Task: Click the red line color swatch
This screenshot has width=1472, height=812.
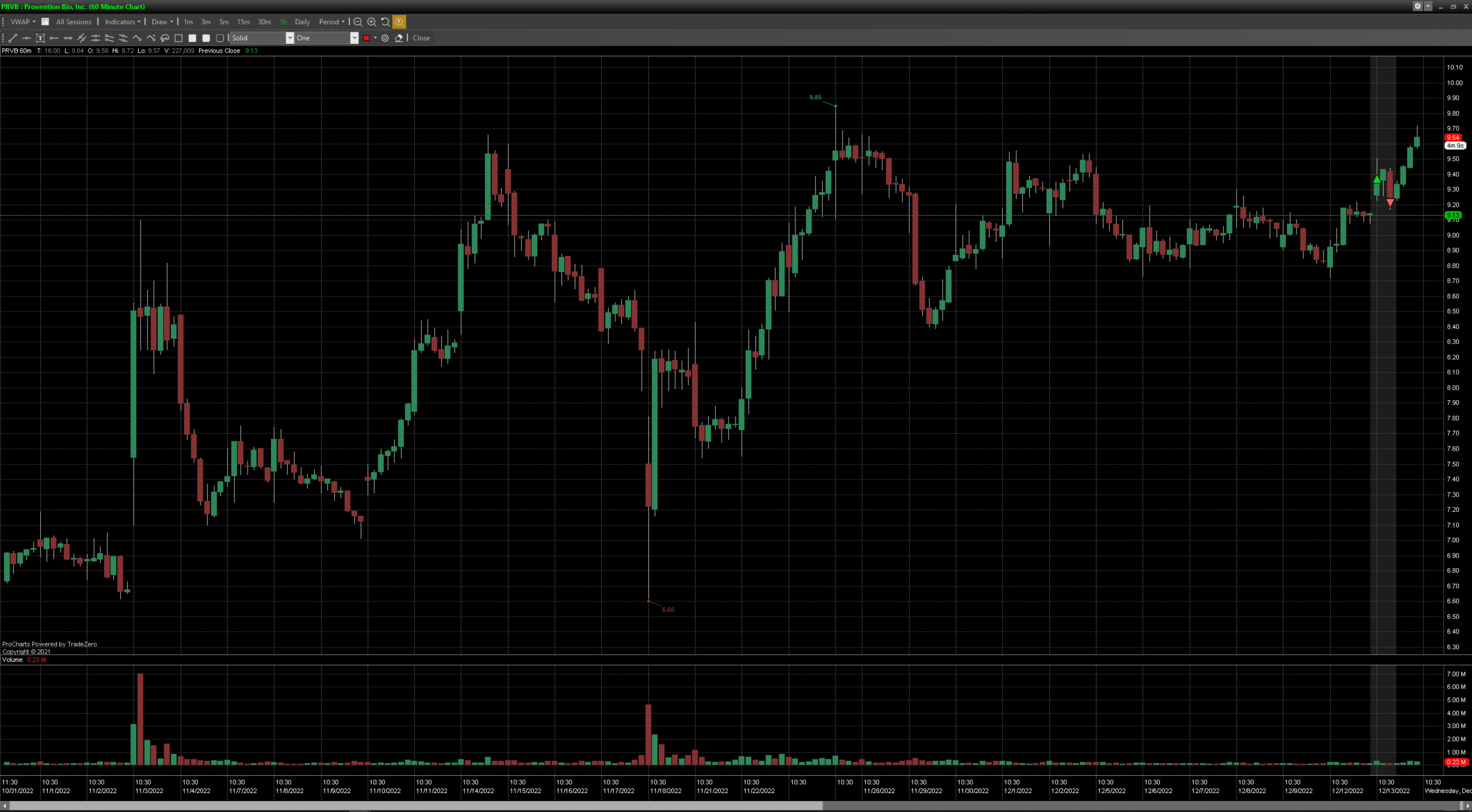Action: point(366,38)
